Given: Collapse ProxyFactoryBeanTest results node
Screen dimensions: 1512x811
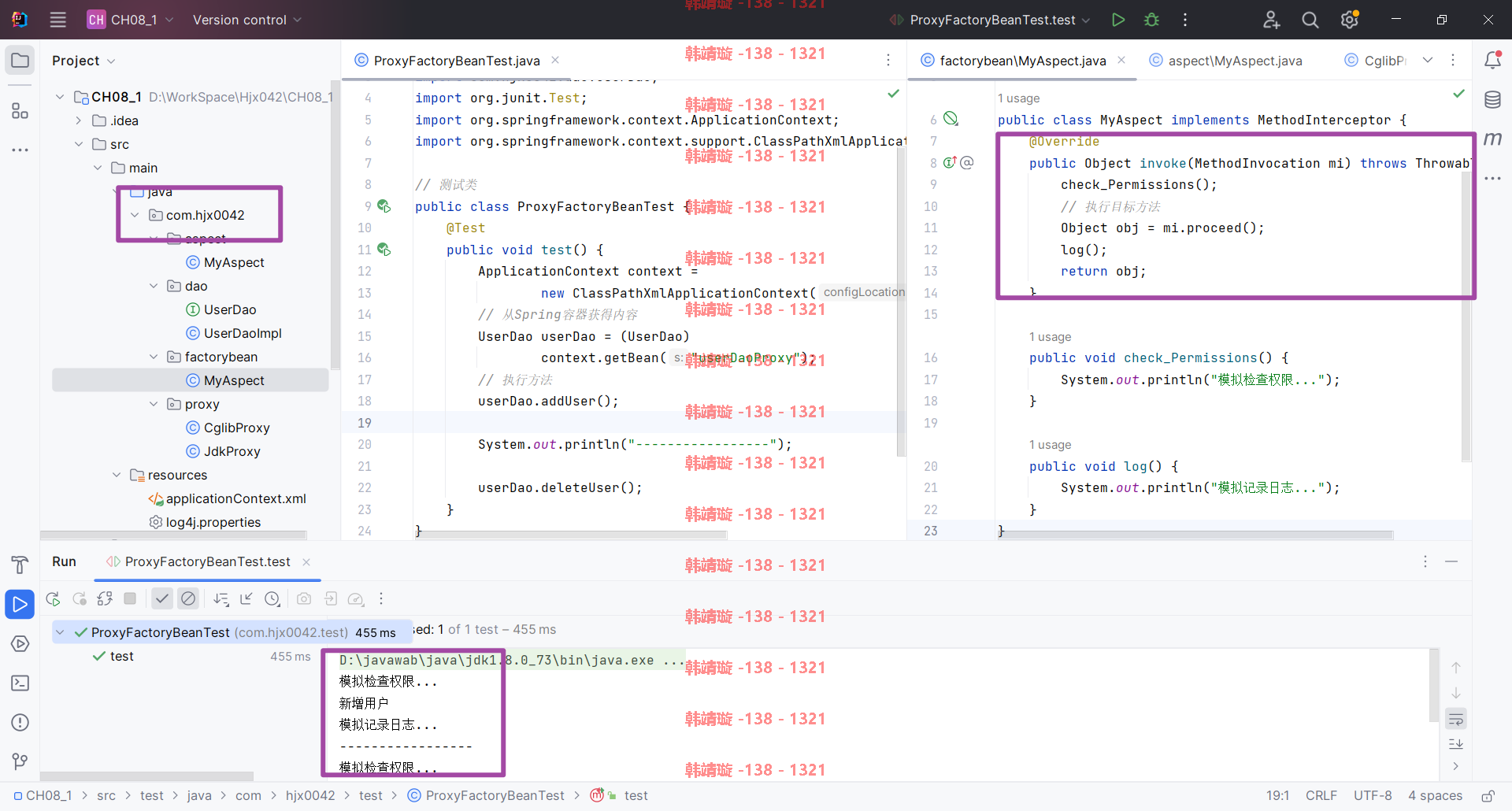Looking at the screenshot, I should tap(60, 632).
